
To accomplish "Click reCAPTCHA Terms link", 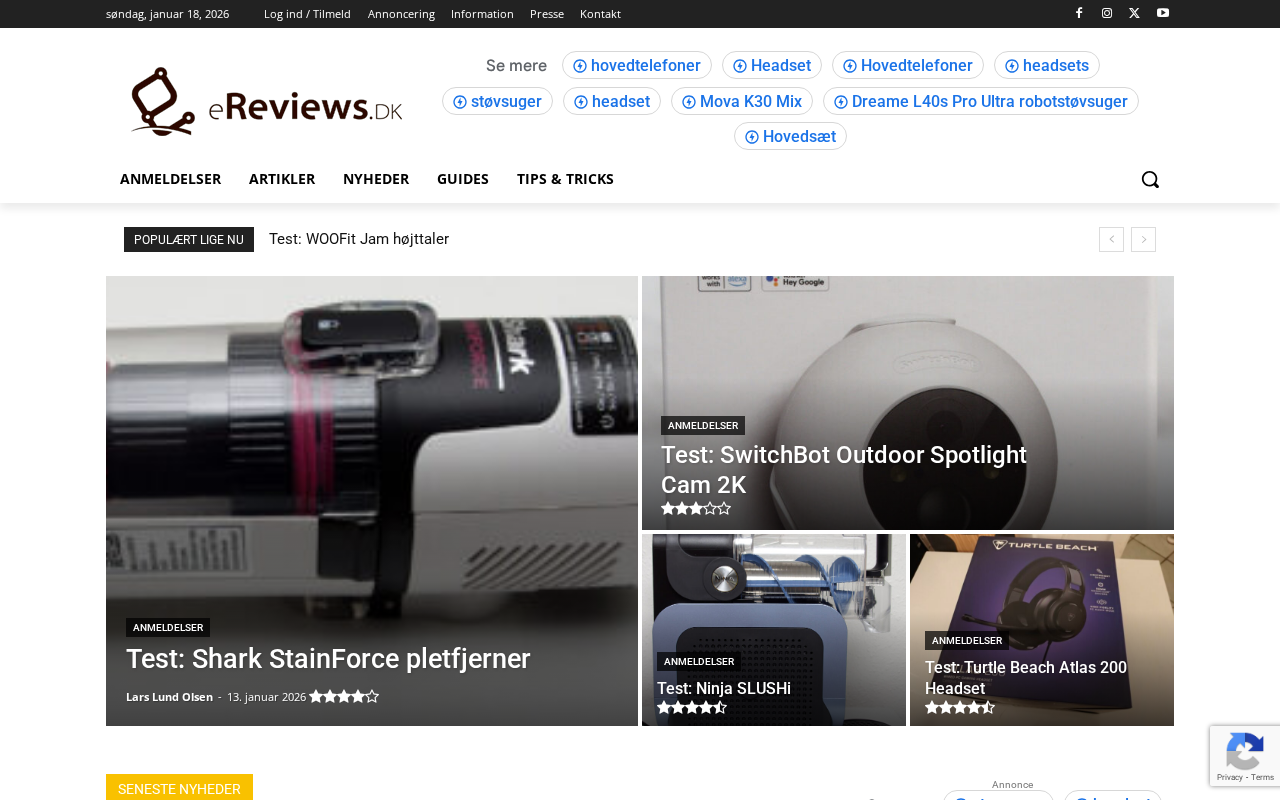I will (x=1263, y=777).
